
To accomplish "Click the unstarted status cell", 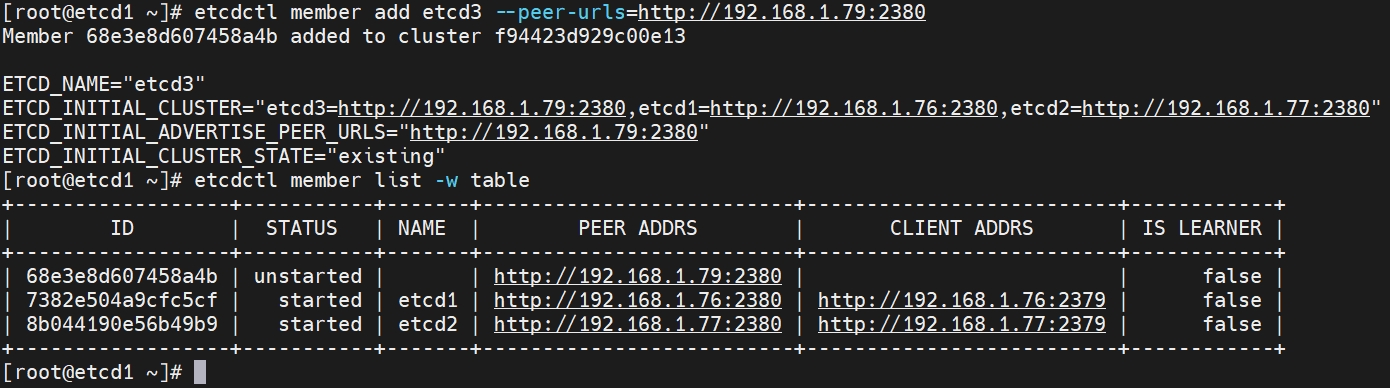I will click(308, 276).
